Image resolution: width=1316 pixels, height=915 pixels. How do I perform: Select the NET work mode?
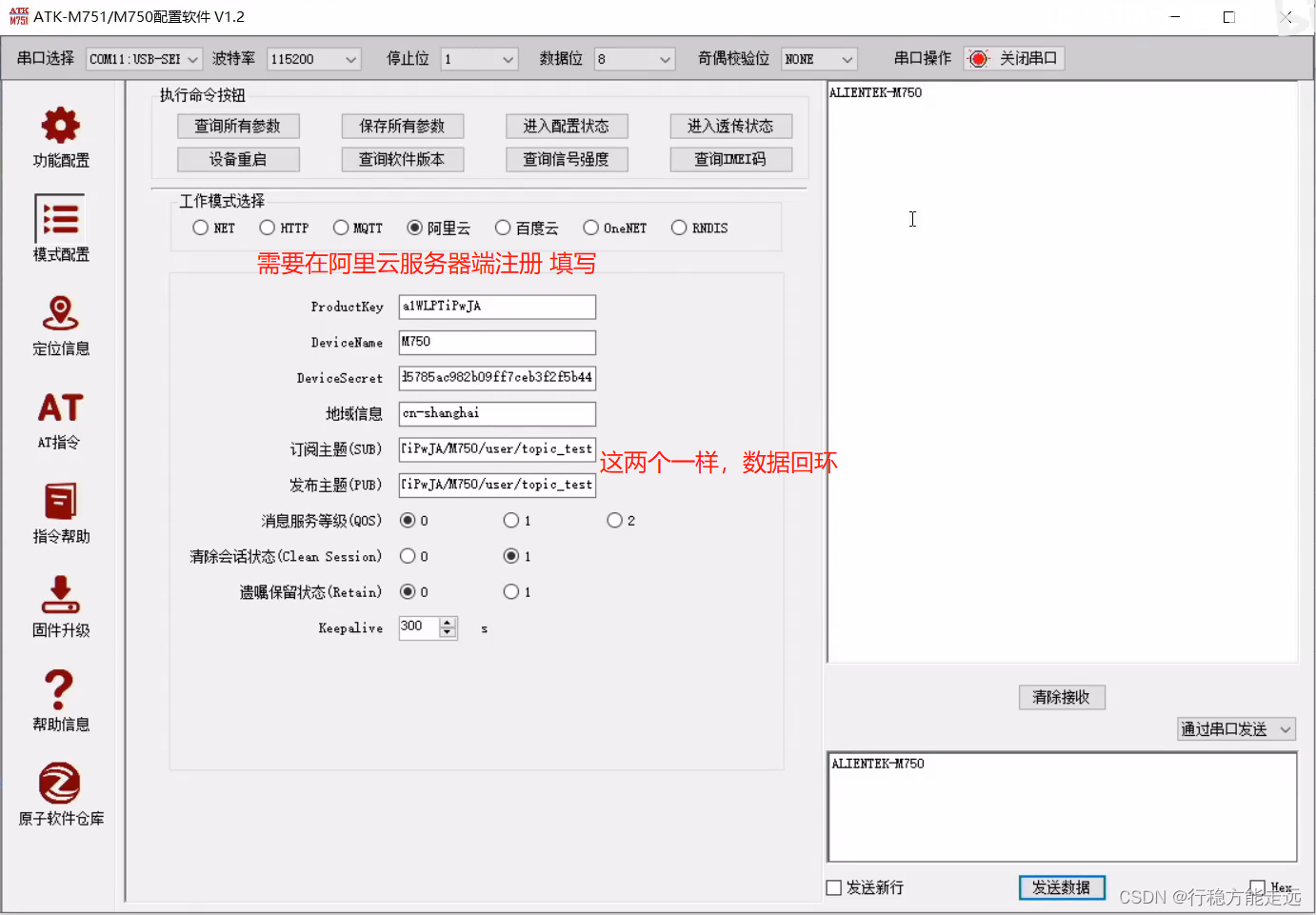[x=200, y=228]
